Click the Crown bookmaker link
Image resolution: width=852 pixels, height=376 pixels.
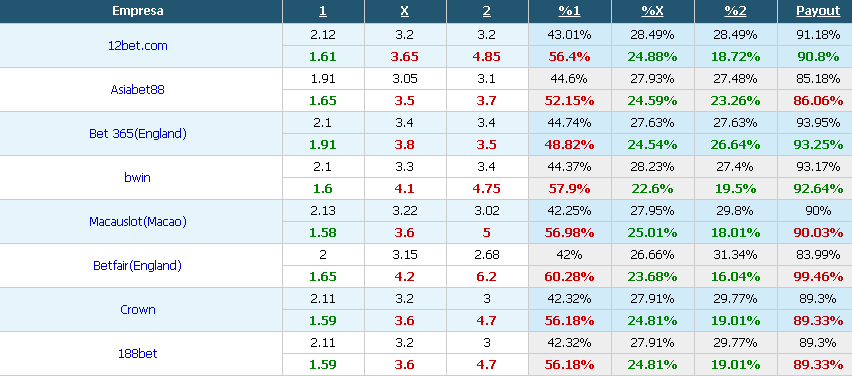coord(137,310)
